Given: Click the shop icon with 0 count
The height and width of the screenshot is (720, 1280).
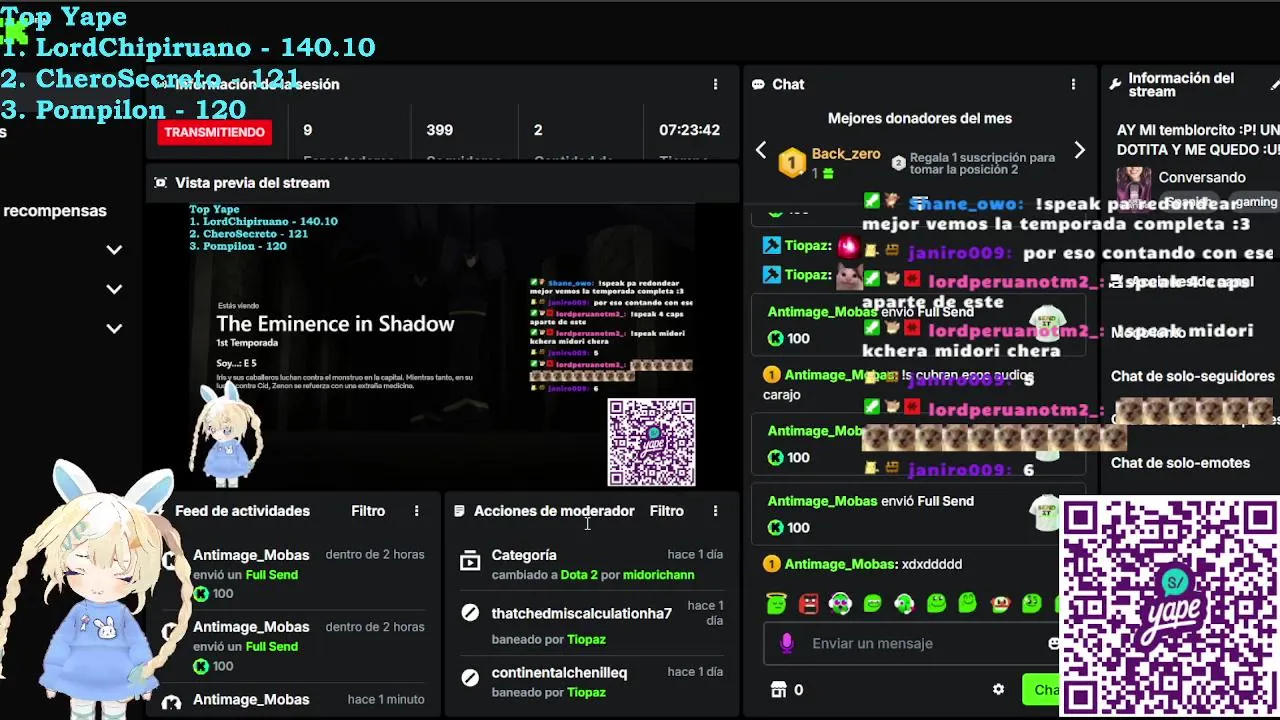Looking at the screenshot, I should coord(778,690).
